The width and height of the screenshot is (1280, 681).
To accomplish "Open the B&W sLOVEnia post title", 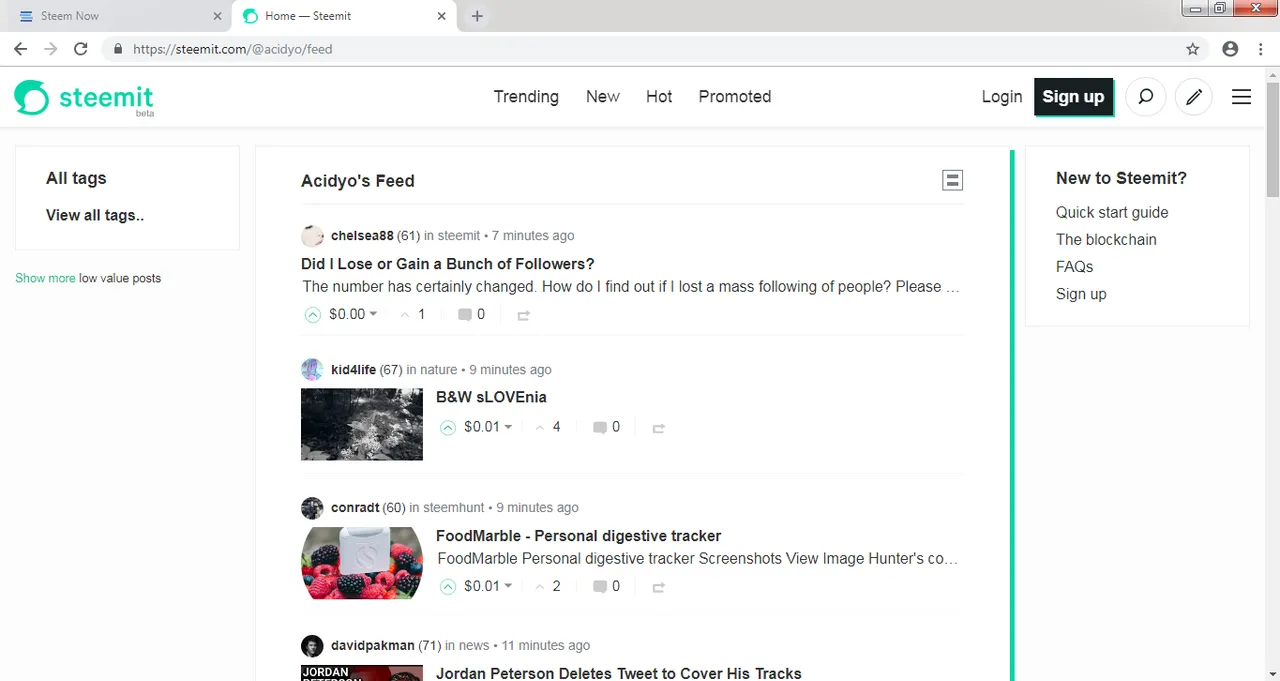I will 491,397.
